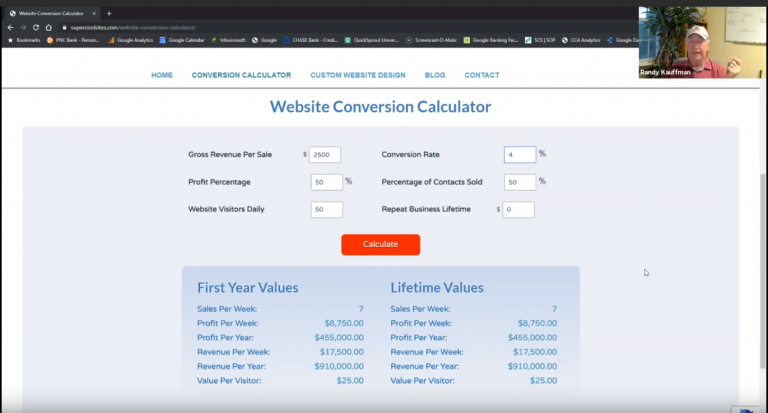The width and height of the screenshot is (768, 413).
Task: Open SCS | SOP bookmark
Action: (x=540, y=40)
